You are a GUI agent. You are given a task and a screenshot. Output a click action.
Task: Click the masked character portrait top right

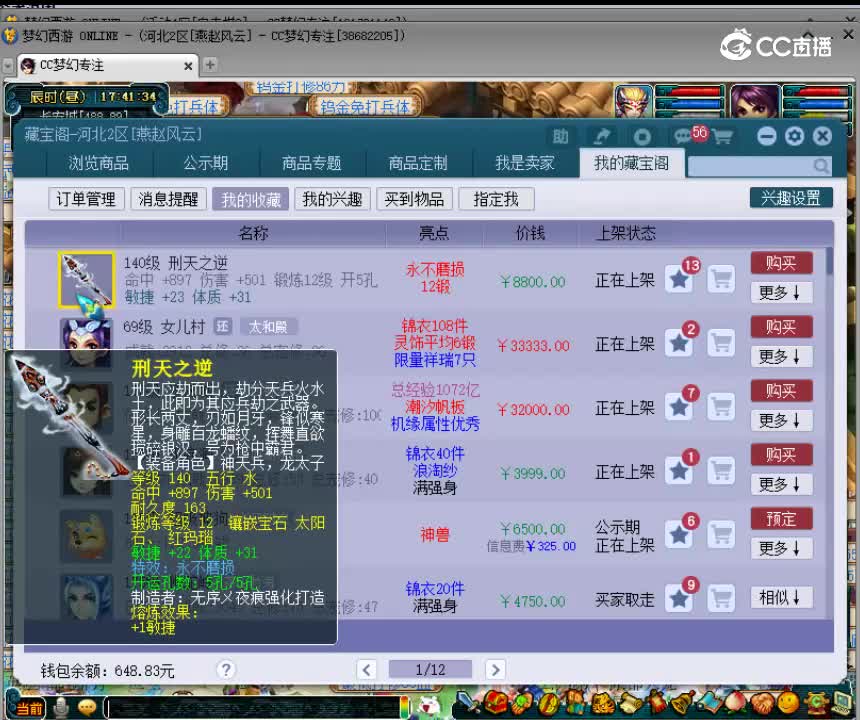[x=633, y=102]
